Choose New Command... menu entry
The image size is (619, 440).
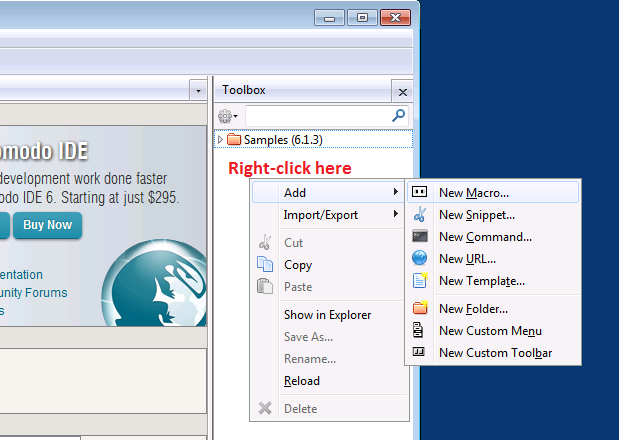493,237
